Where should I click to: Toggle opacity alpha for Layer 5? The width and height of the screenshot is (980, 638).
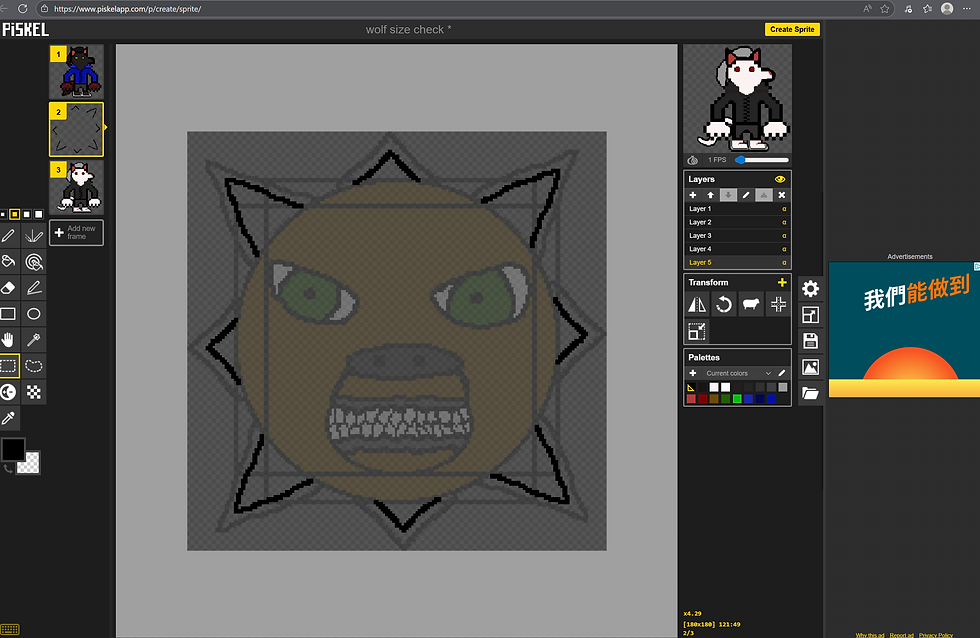click(784, 263)
